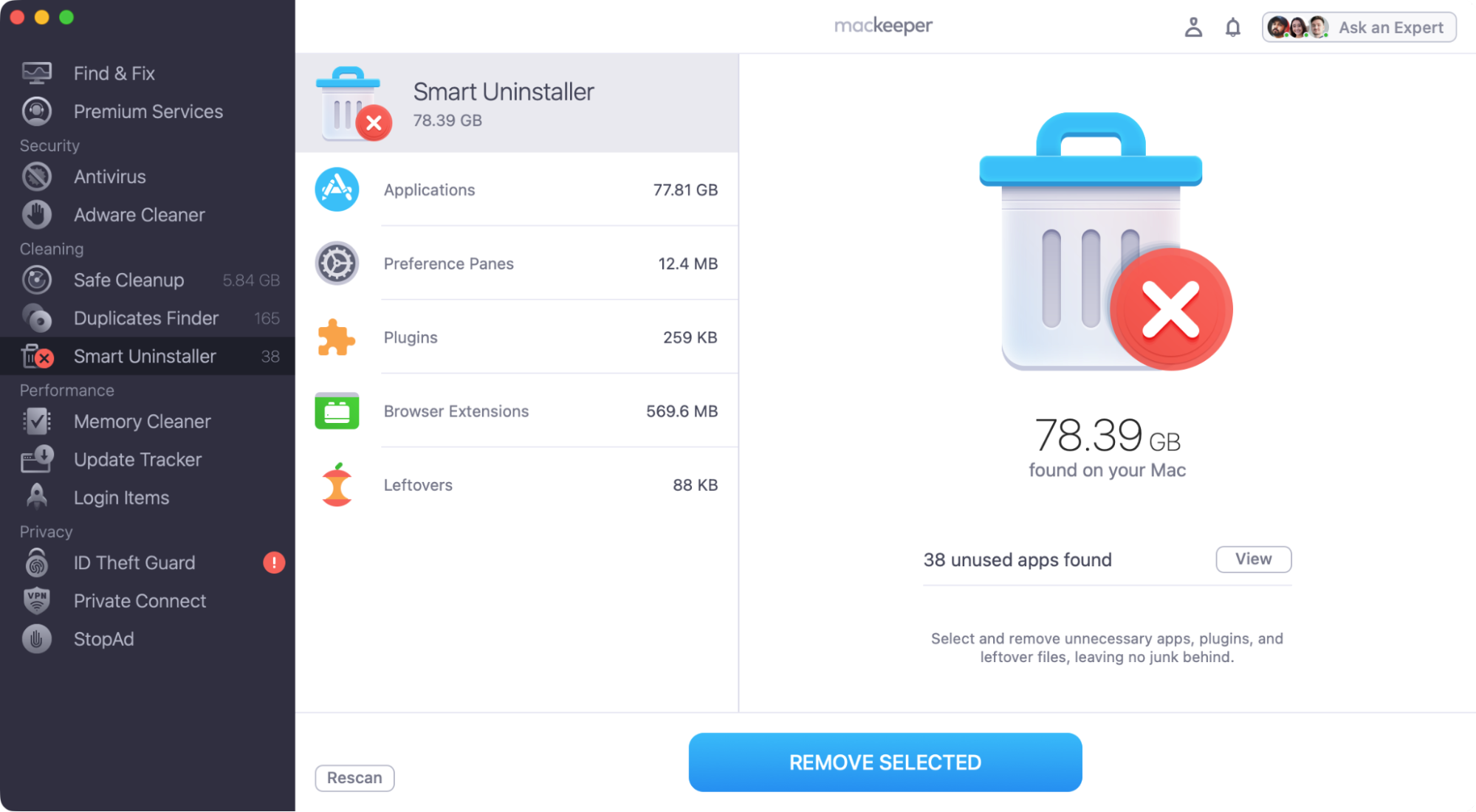Screen dimensions: 1476x812
Task: Click the Ask an Expert button
Action: (x=1359, y=27)
